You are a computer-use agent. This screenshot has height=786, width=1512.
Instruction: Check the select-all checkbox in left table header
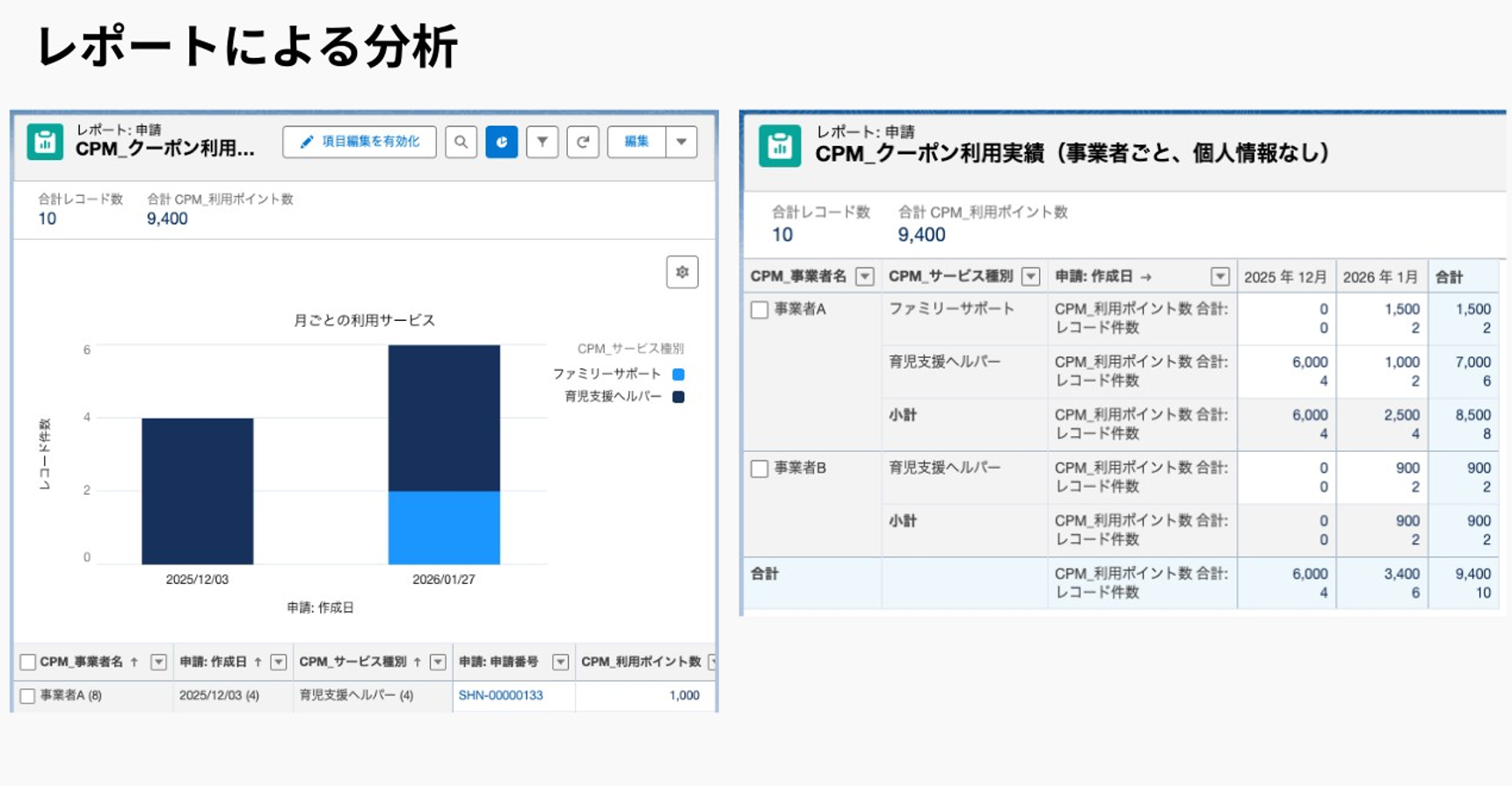tap(28, 662)
